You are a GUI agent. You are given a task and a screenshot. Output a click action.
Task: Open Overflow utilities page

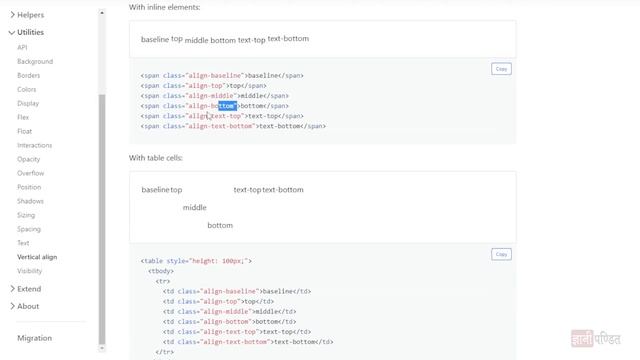click(x=31, y=173)
